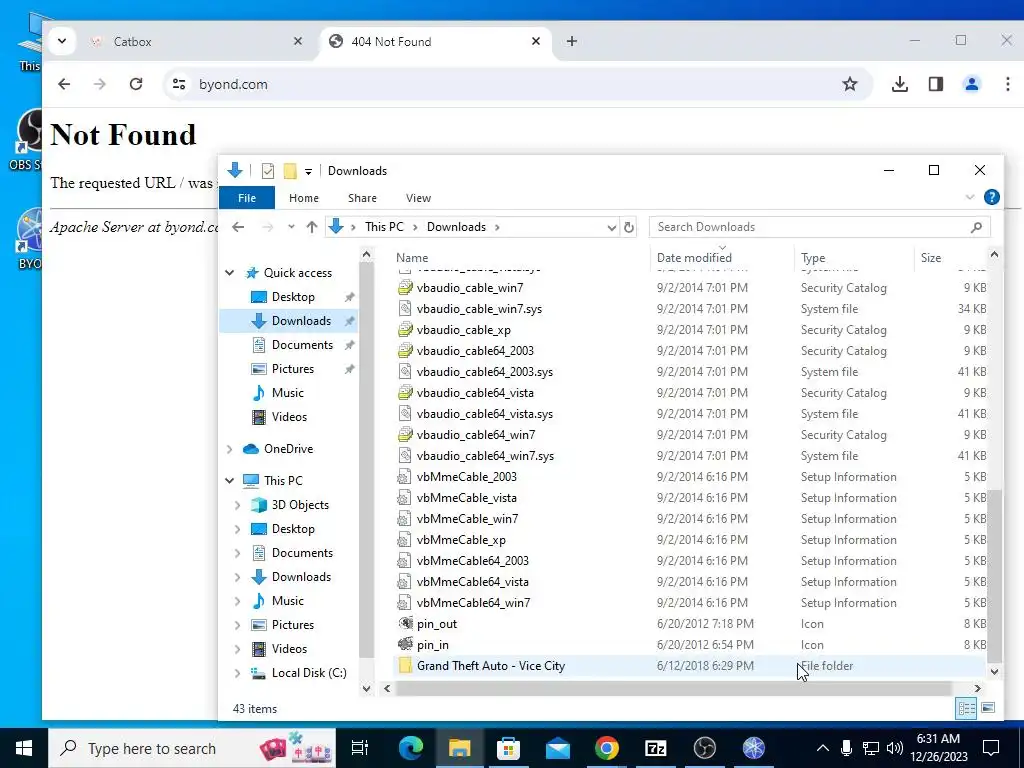Close the Catbox tab
The height and width of the screenshot is (768, 1024).
tap(298, 41)
